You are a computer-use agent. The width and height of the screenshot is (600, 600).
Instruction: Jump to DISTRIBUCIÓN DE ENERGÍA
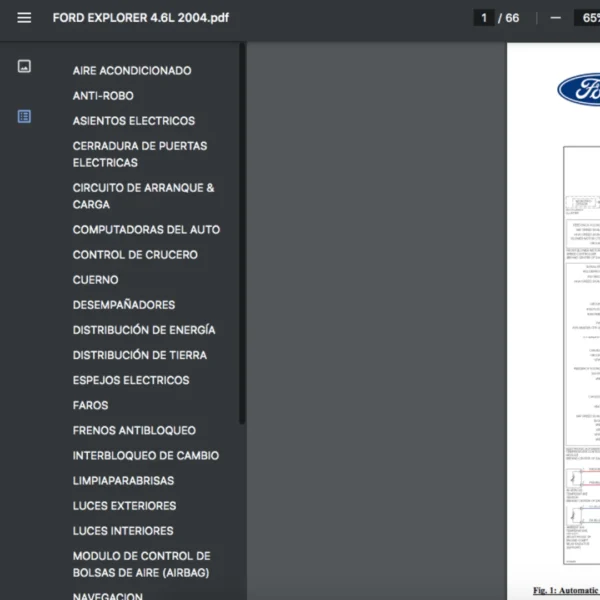tap(144, 330)
